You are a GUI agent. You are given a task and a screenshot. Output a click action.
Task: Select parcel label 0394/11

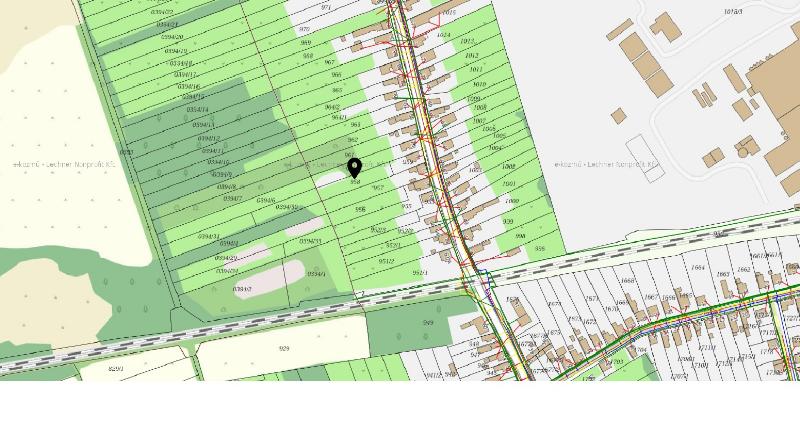(x=213, y=151)
